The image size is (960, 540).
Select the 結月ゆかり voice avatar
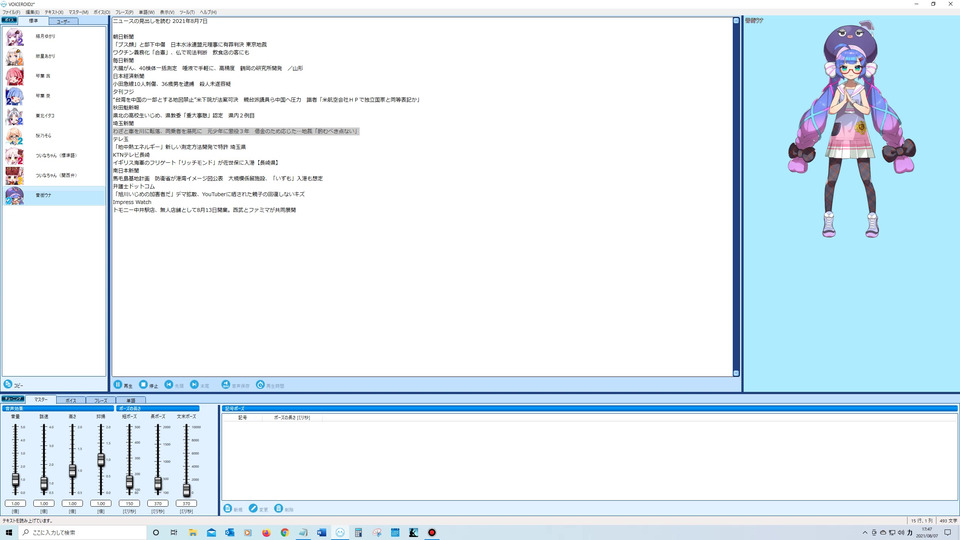14,37
